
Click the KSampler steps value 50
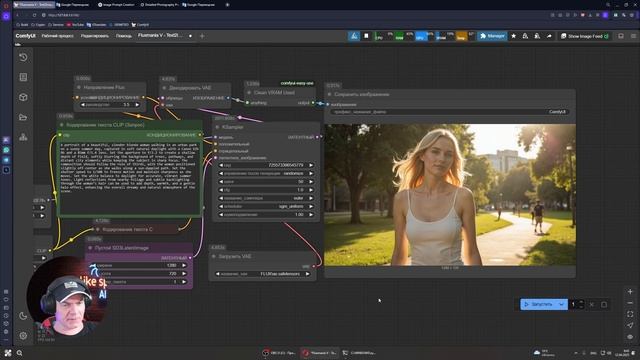pyautogui.click(x=266, y=182)
